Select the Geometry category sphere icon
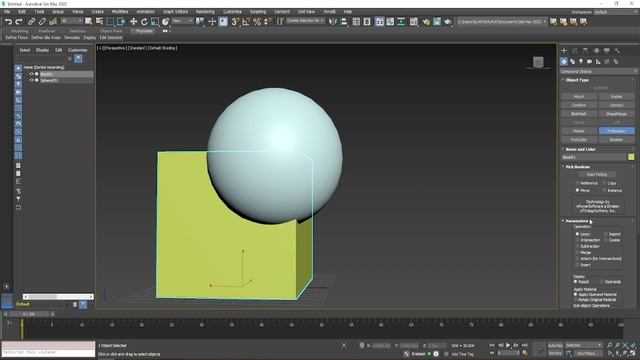Image resolution: width=640 pixels, height=360 pixels. coord(564,61)
